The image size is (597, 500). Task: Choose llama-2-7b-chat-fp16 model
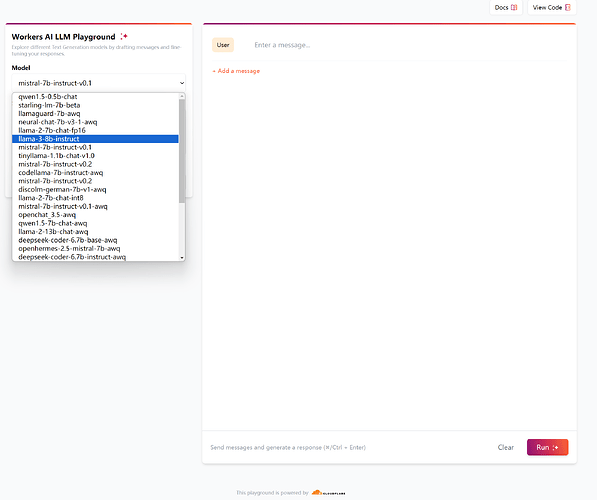95,130
